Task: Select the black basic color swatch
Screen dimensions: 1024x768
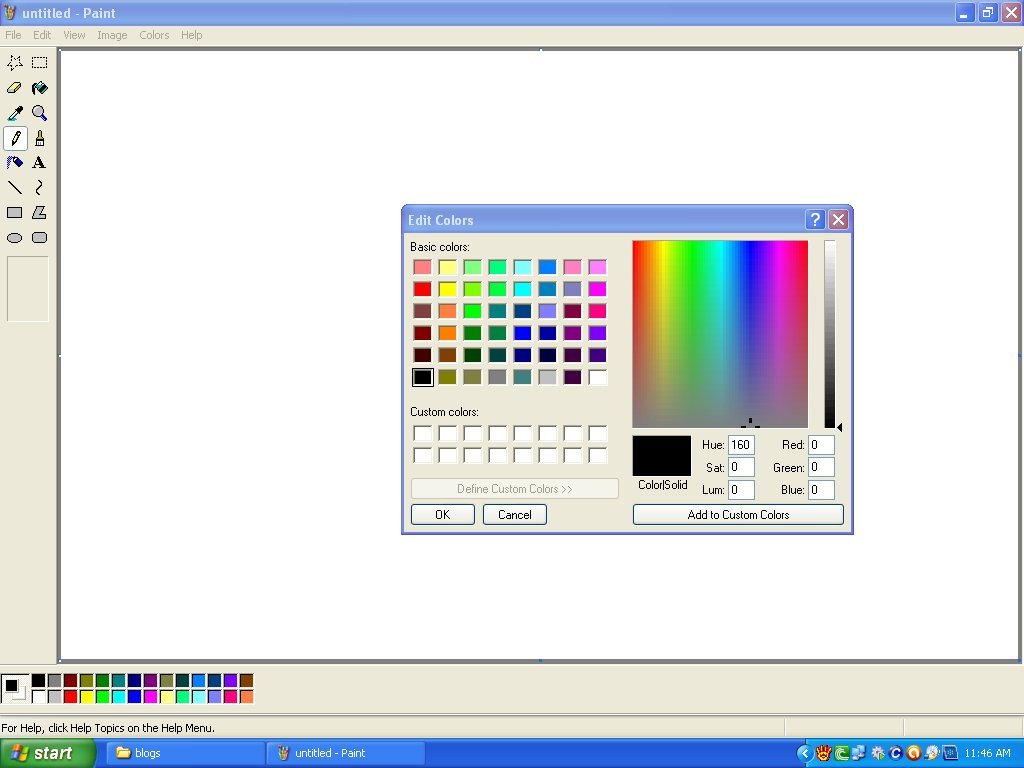Action: pyautogui.click(x=423, y=377)
